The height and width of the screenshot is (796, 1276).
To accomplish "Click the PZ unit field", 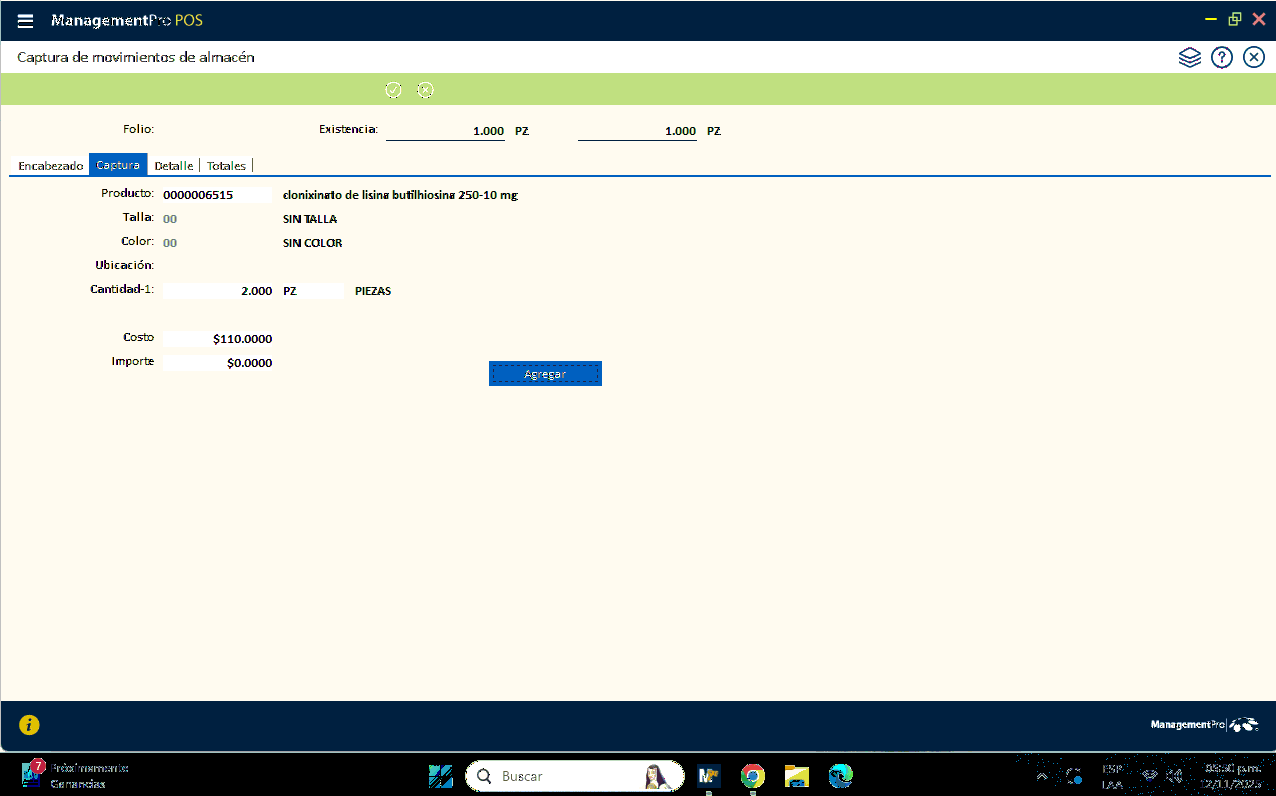I will [x=311, y=291].
